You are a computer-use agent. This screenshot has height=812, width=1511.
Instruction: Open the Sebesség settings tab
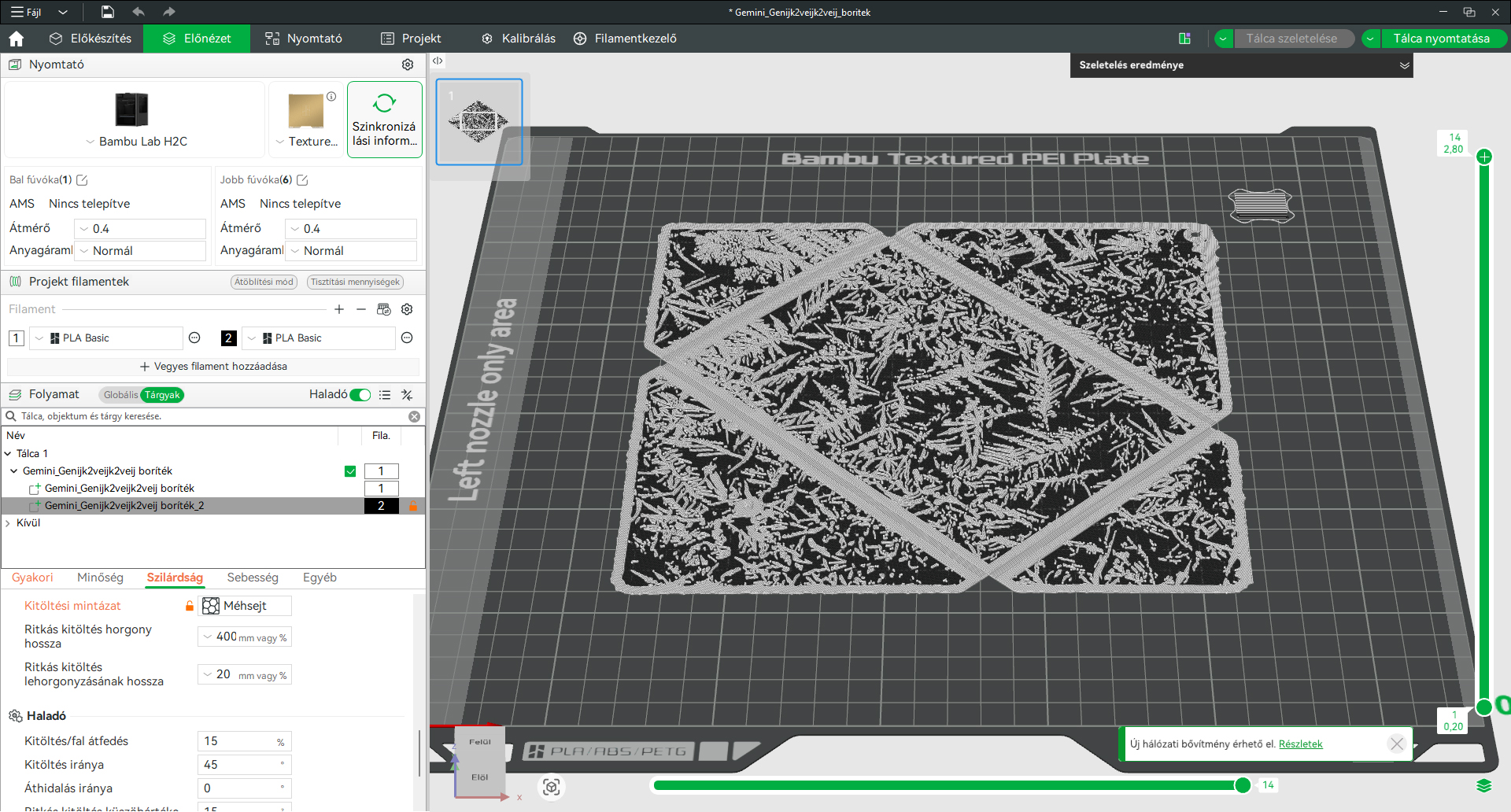253,578
